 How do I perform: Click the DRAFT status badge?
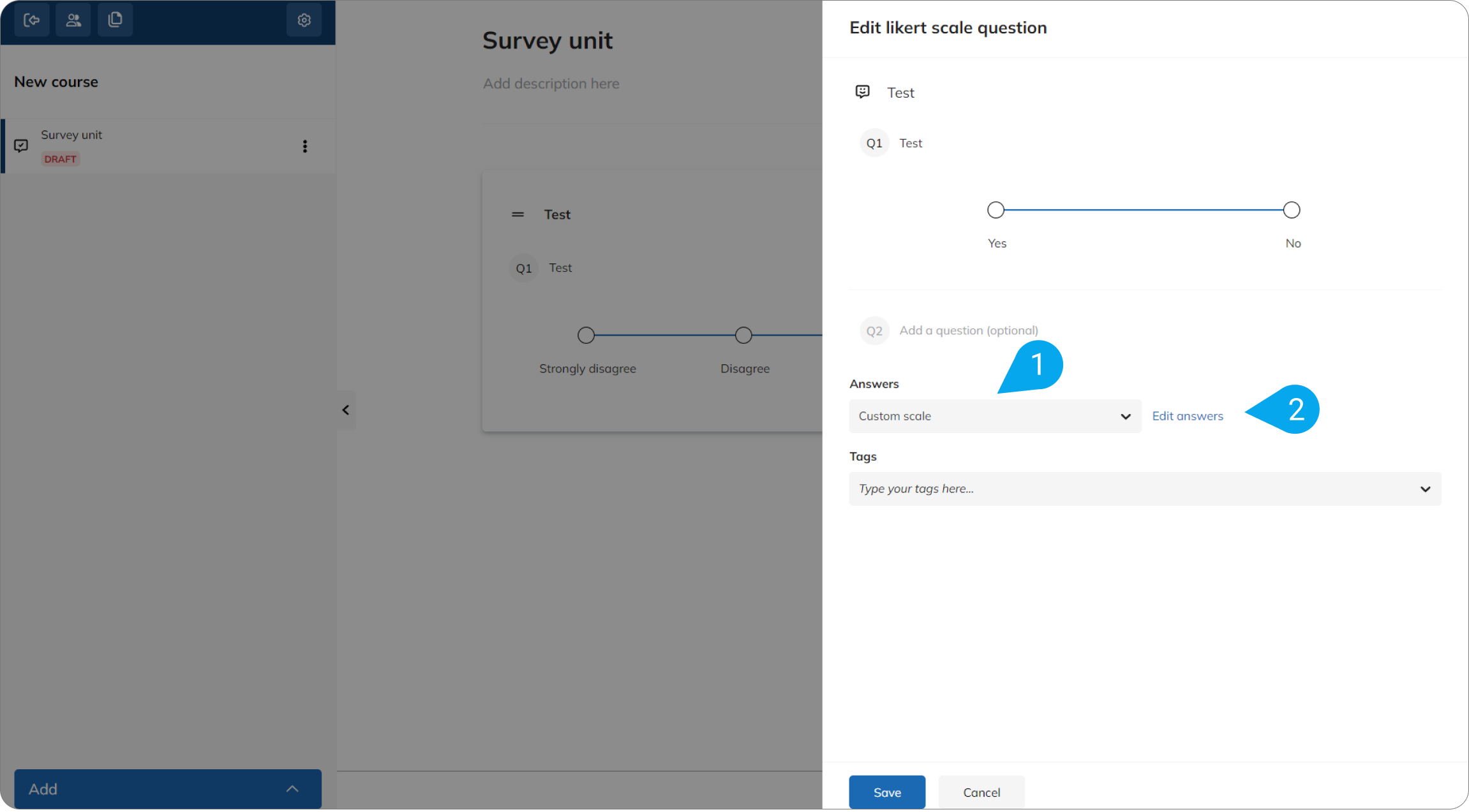coord(61,159)
